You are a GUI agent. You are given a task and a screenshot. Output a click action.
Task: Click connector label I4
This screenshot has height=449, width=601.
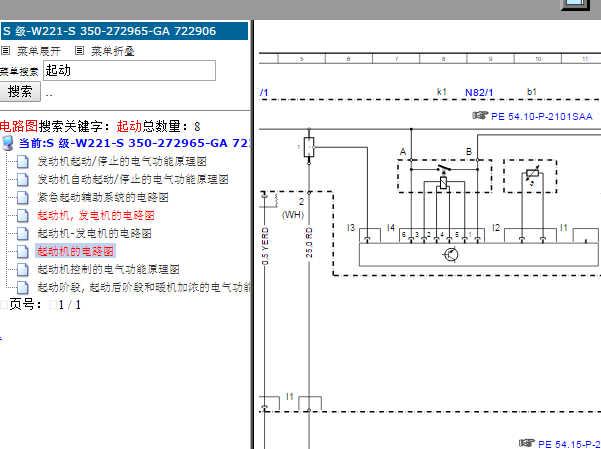pyautogui.click(x=391, y=228)
